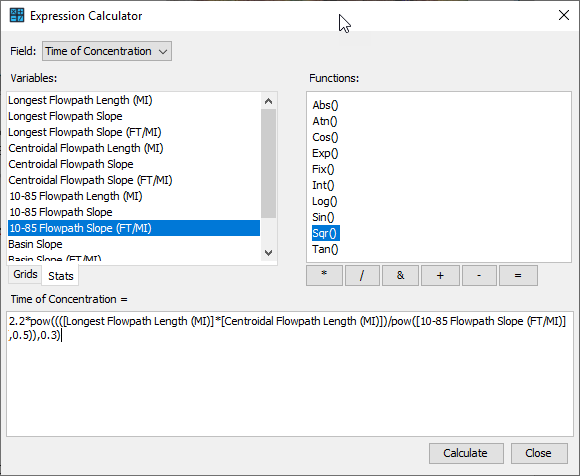
Task: Choose the Log() function
Action: click(x=325, y=201)
